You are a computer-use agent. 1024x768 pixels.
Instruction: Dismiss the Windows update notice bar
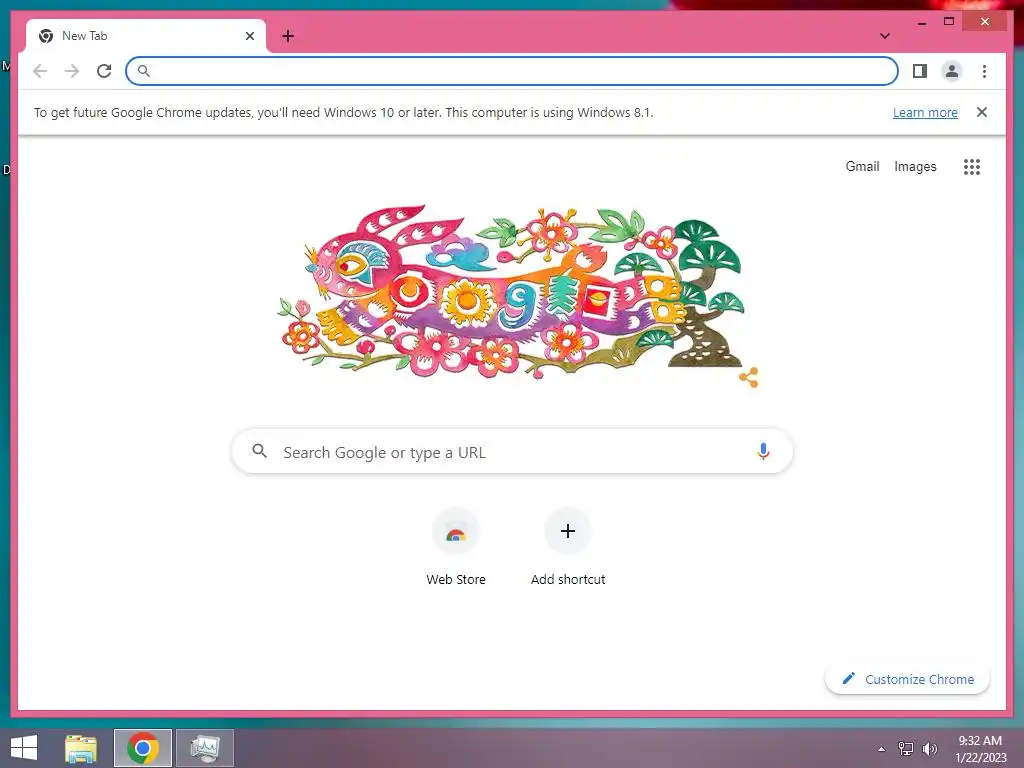[982, 112]
